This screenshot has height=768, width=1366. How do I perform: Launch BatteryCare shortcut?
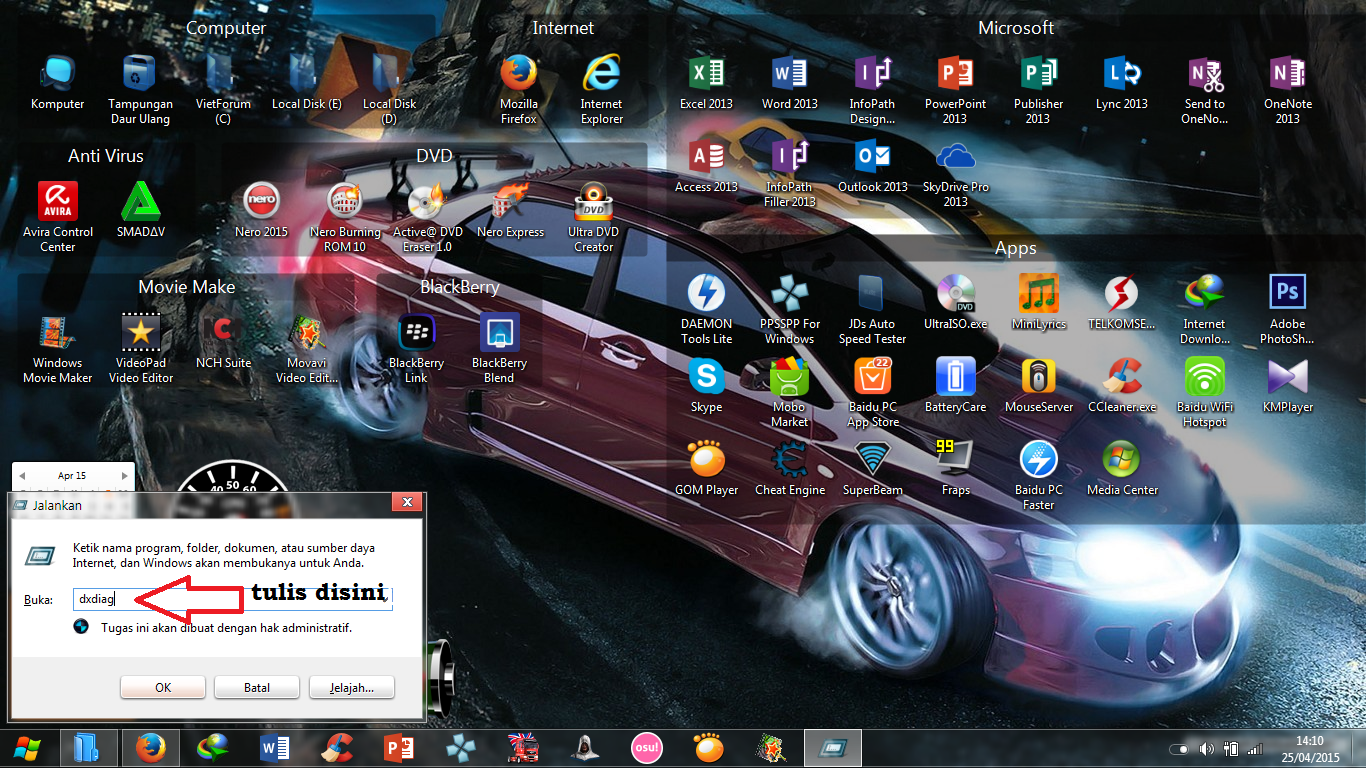click(x=956, y=385)
